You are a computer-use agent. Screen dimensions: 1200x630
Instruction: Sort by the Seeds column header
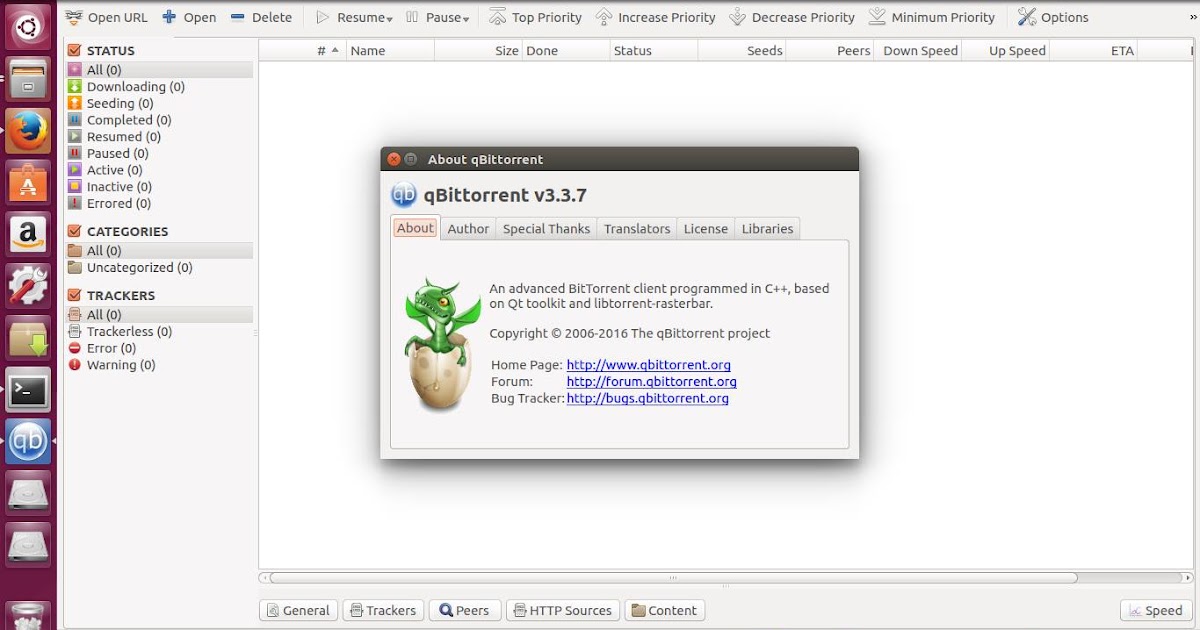(x=742, y=50)
